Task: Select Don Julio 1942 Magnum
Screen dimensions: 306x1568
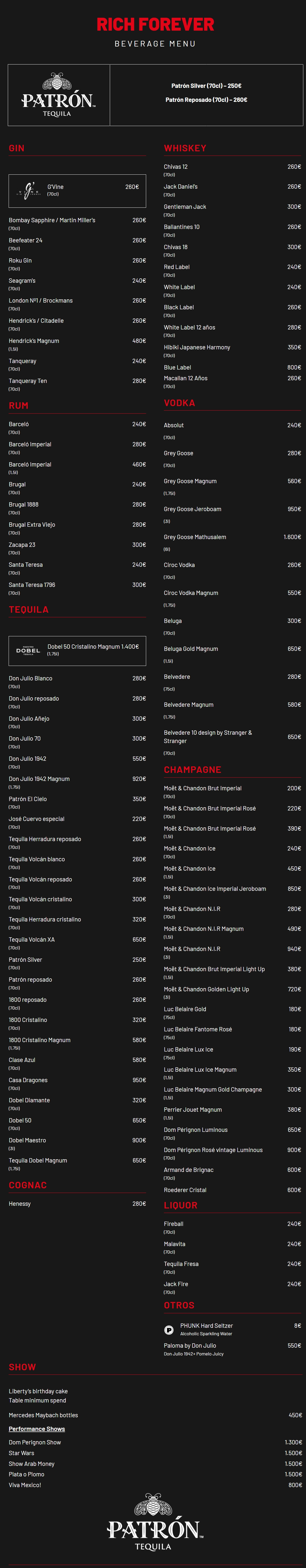Action: point(39,778)
